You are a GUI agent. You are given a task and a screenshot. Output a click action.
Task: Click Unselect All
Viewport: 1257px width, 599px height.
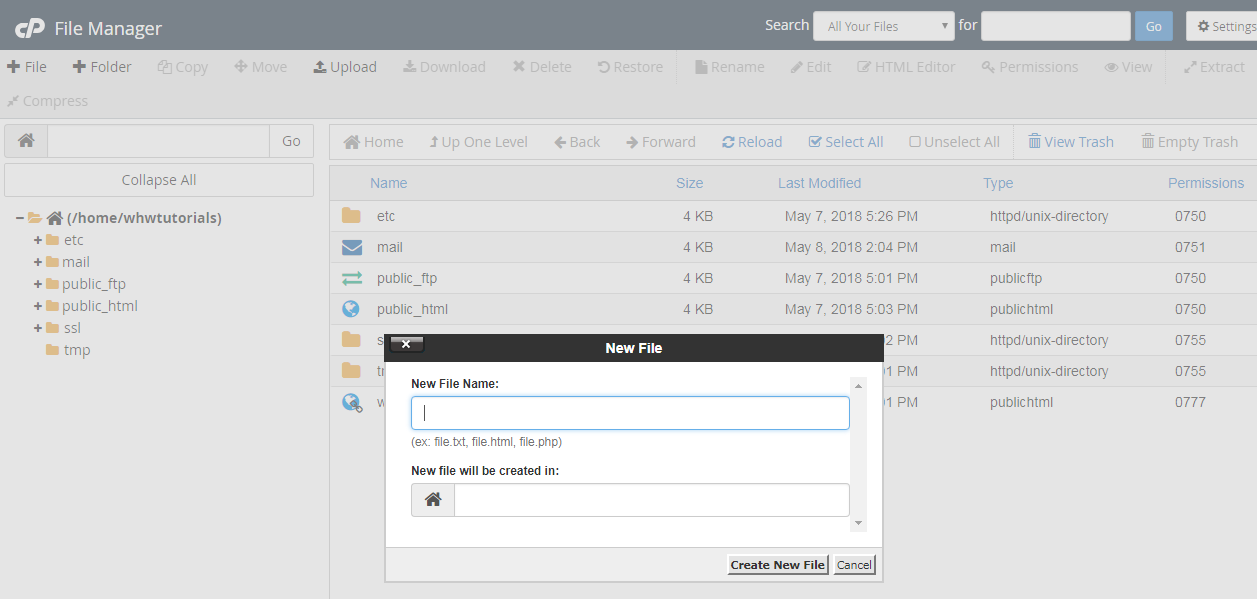pos(953,141)
